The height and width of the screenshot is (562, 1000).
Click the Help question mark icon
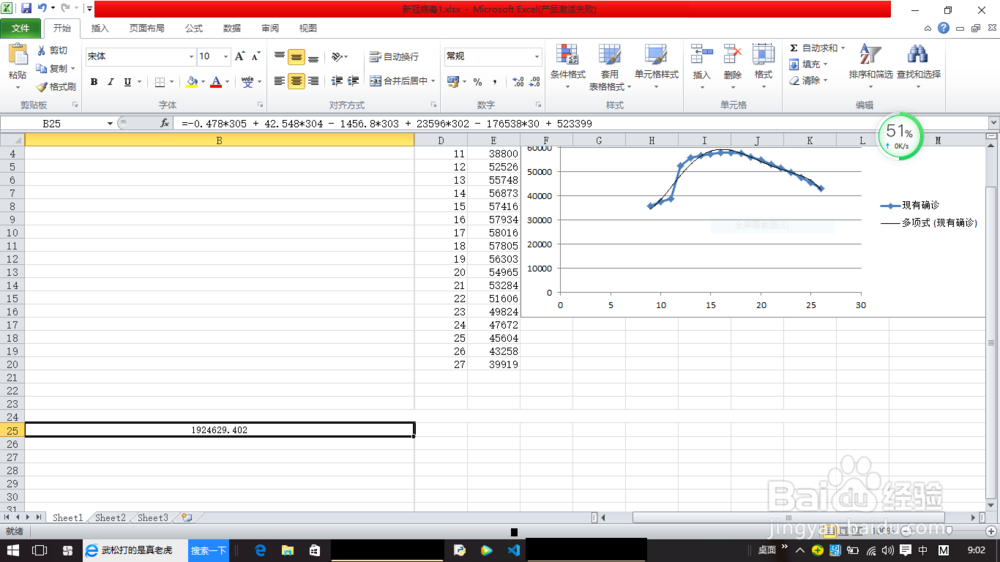pos(943,28)
